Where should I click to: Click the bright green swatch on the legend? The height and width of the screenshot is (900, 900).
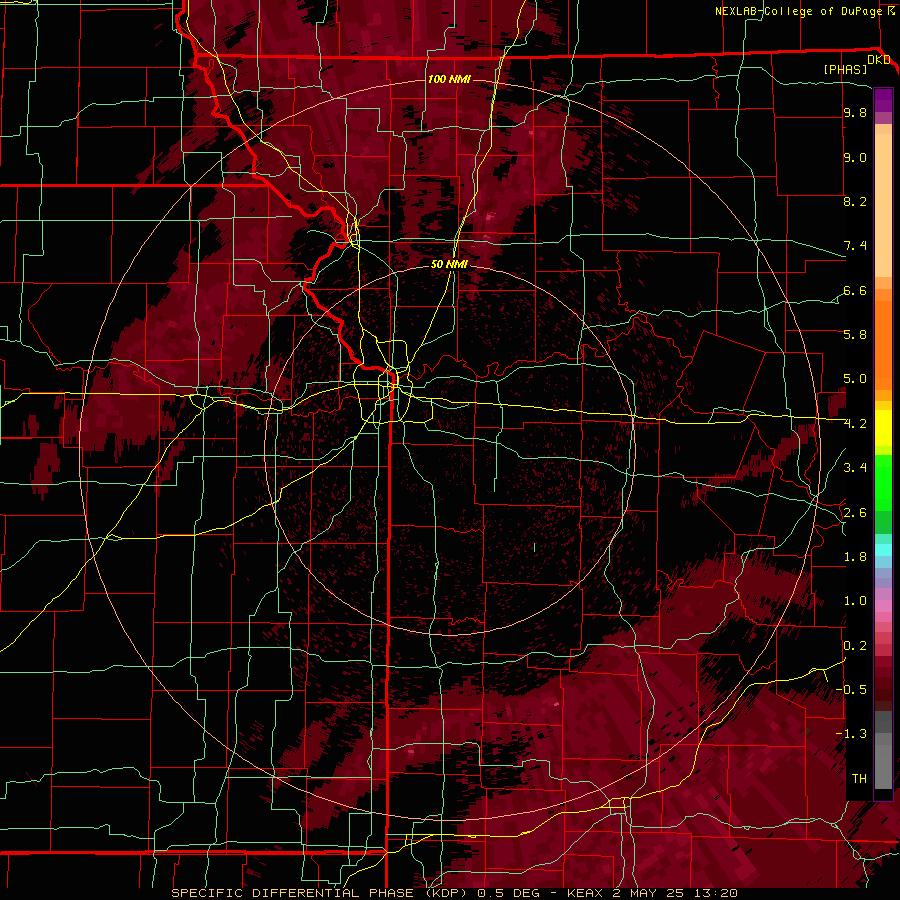pos(883,485)
